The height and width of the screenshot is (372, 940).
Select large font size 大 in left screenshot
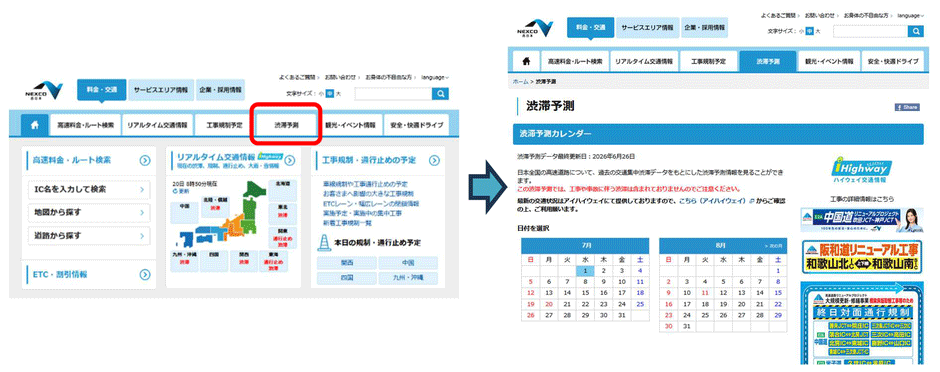[338, 93]
